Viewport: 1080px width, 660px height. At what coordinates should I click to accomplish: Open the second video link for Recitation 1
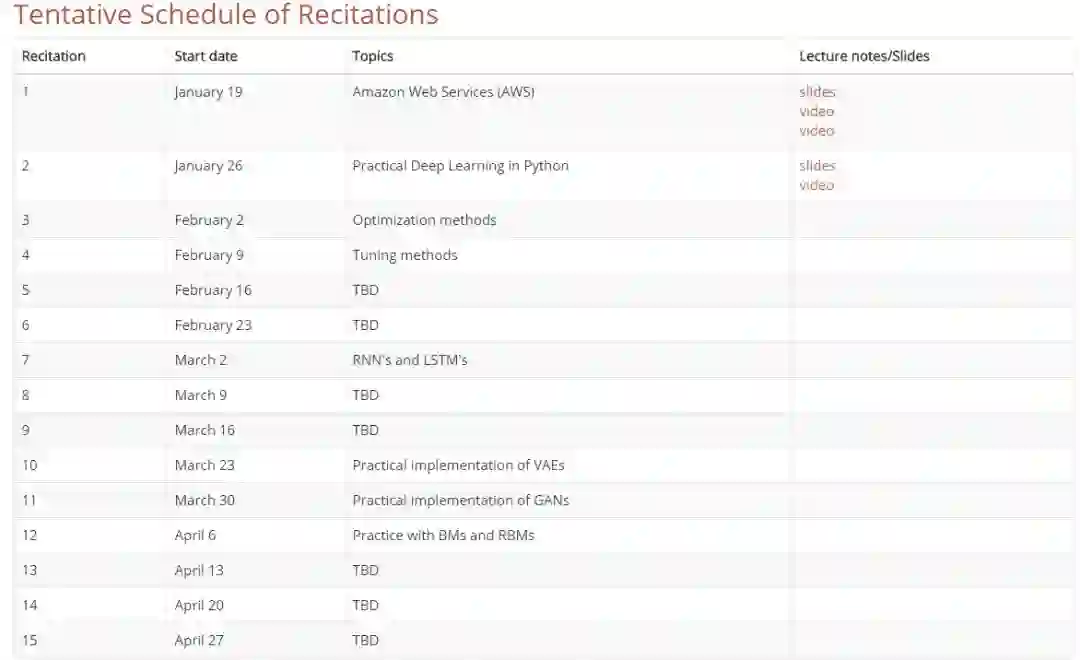tap(816, 130)
